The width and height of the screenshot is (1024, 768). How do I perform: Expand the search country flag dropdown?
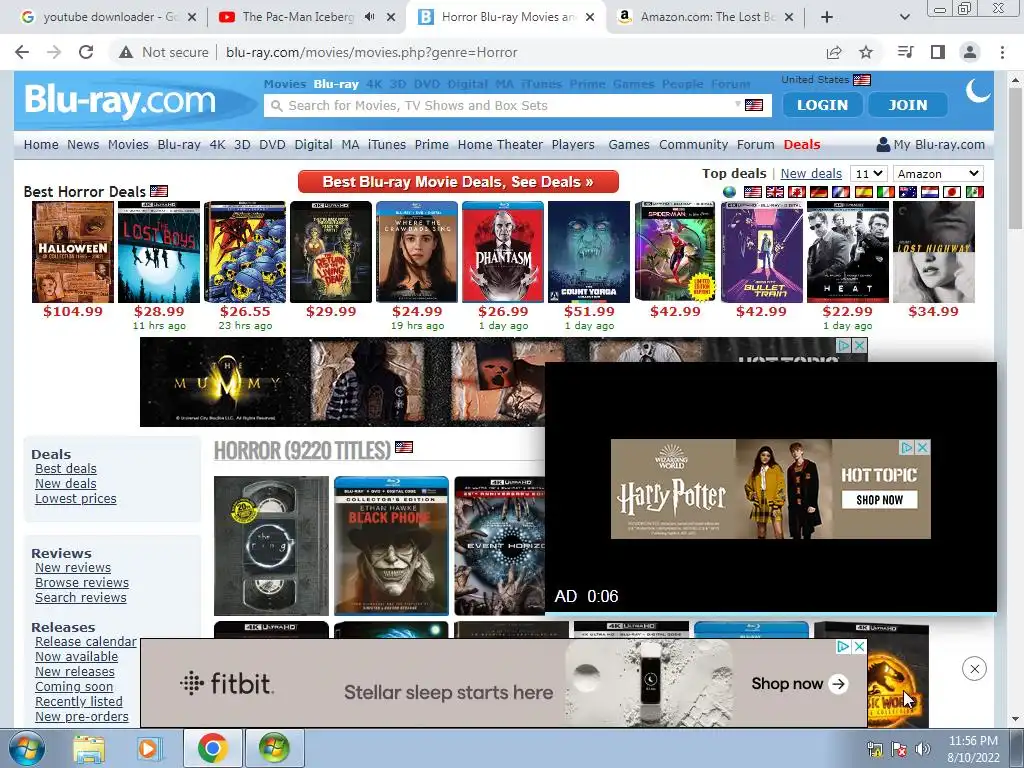[750, 105]
